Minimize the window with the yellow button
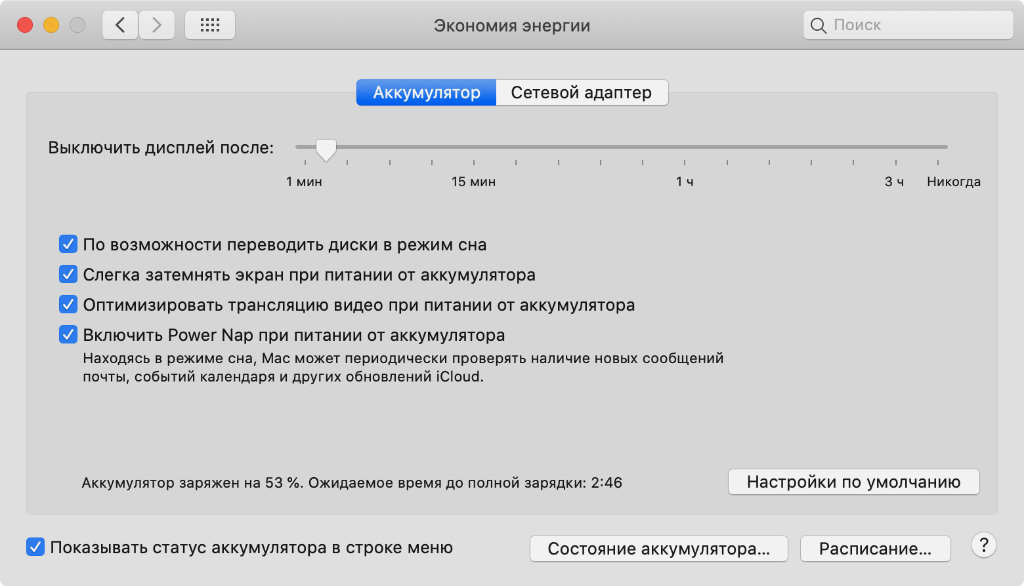 point(51,25)
